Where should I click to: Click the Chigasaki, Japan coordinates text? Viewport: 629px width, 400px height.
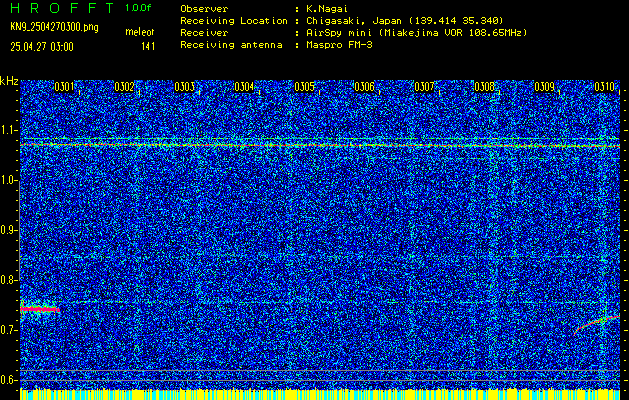click(x=405, y=21)
